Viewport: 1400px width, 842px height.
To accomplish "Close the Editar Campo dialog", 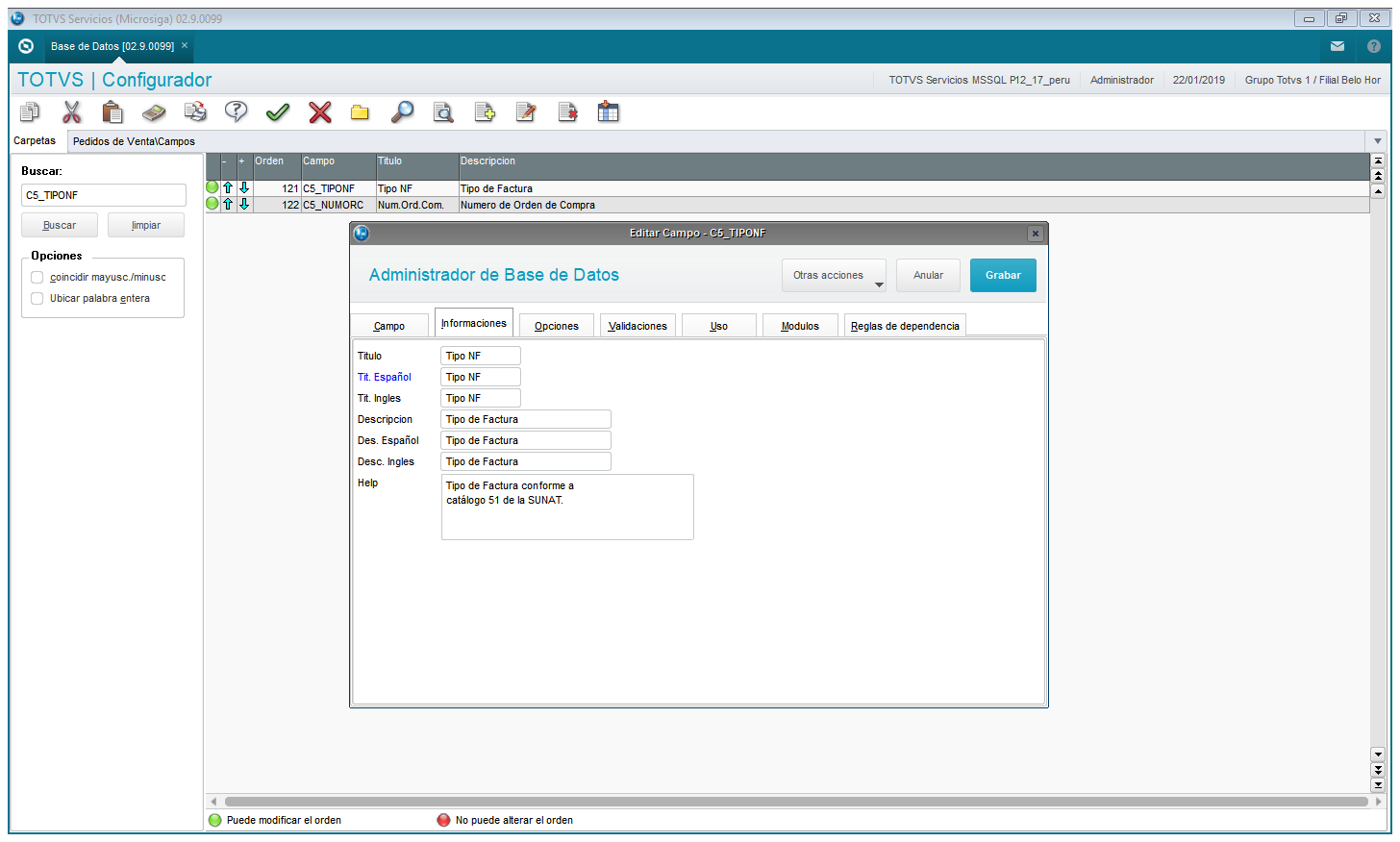I will pyautogui.click(x=1036, y=234).
